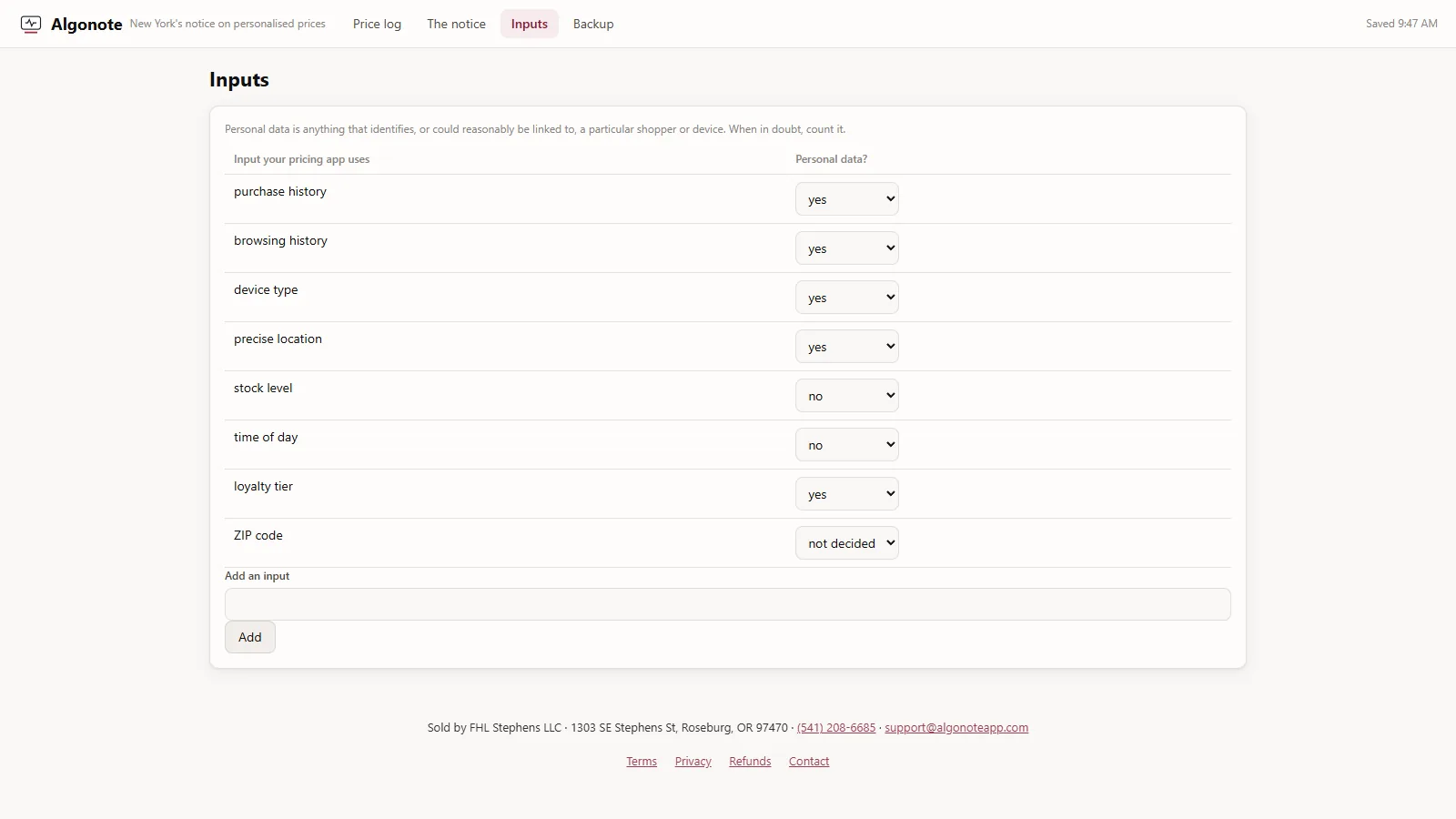The width and height of the screenshot is (1456, 819).
Task: Select the browsing history row label
Action: 280,240
